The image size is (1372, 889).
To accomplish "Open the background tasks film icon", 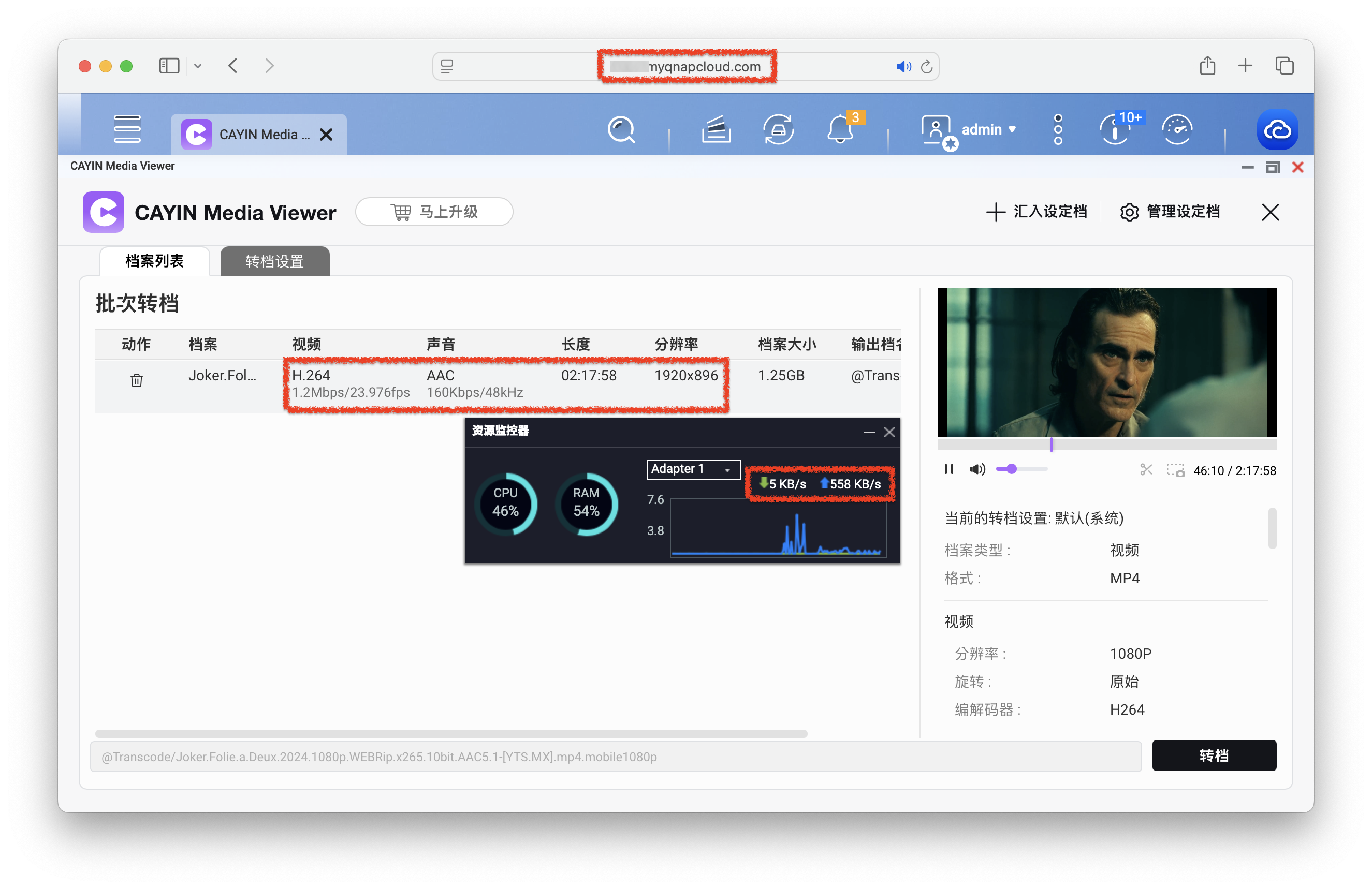I will coord(716,130).
